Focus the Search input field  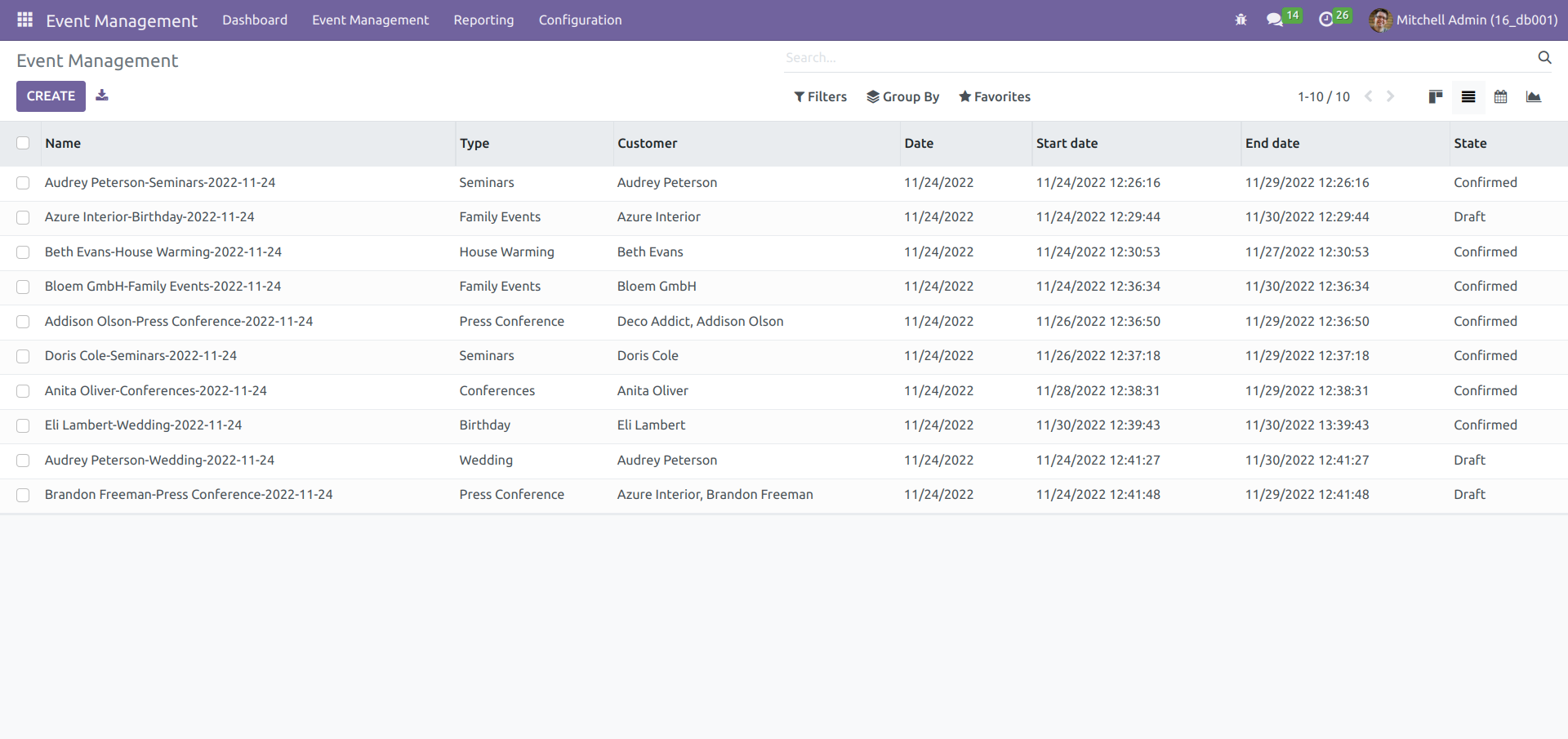(1156, 57)
